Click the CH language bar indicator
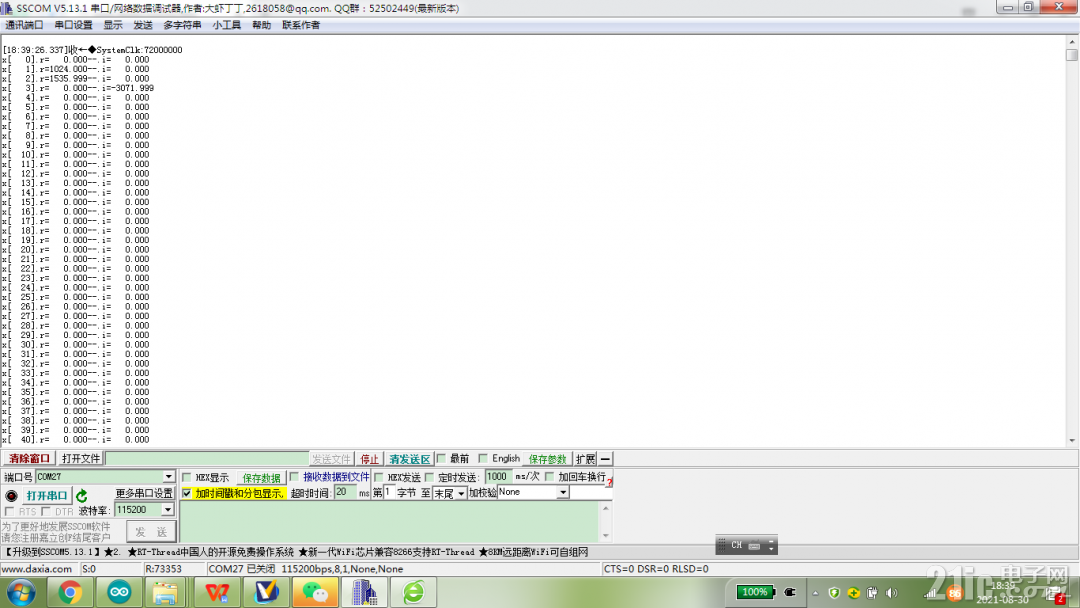Viewport: 1080px width, 608px height. [736, 545]
